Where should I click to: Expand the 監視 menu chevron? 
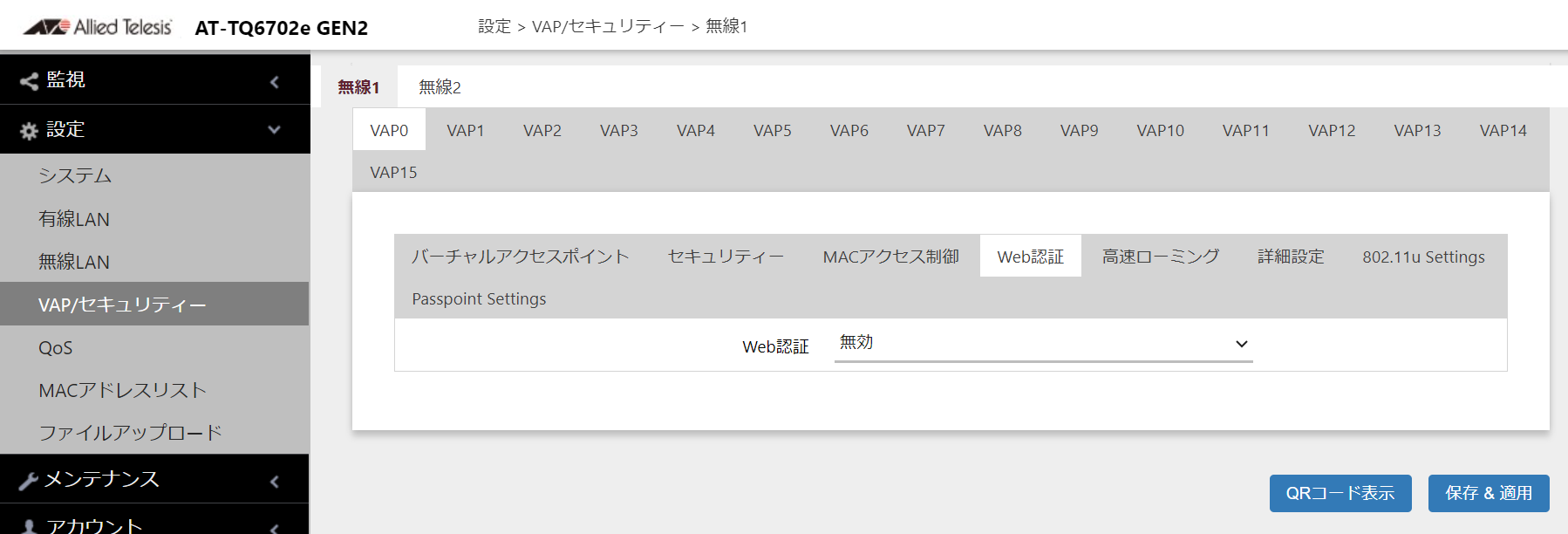[275, 82]
